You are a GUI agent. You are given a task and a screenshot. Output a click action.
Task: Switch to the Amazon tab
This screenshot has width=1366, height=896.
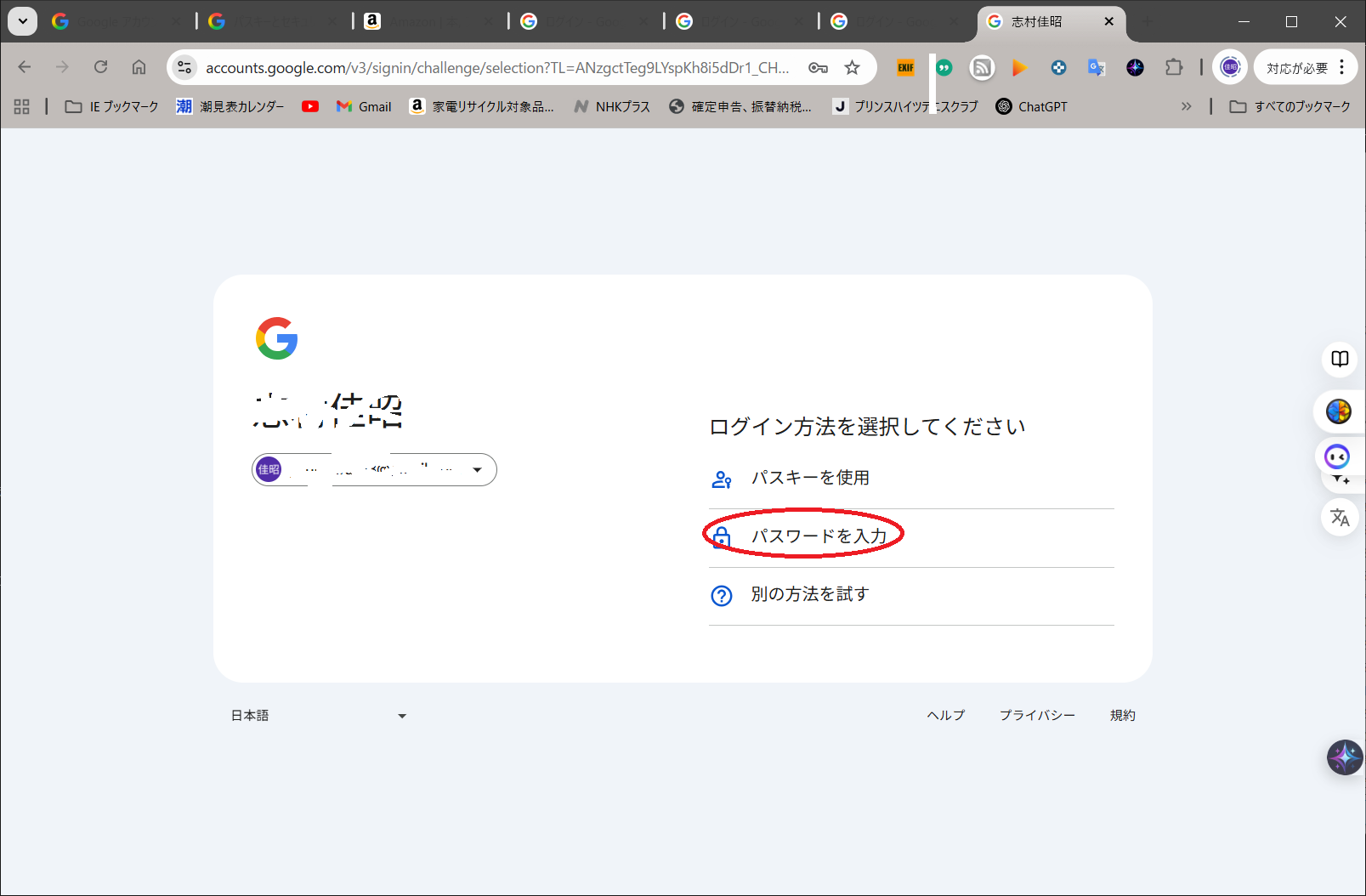425,21
